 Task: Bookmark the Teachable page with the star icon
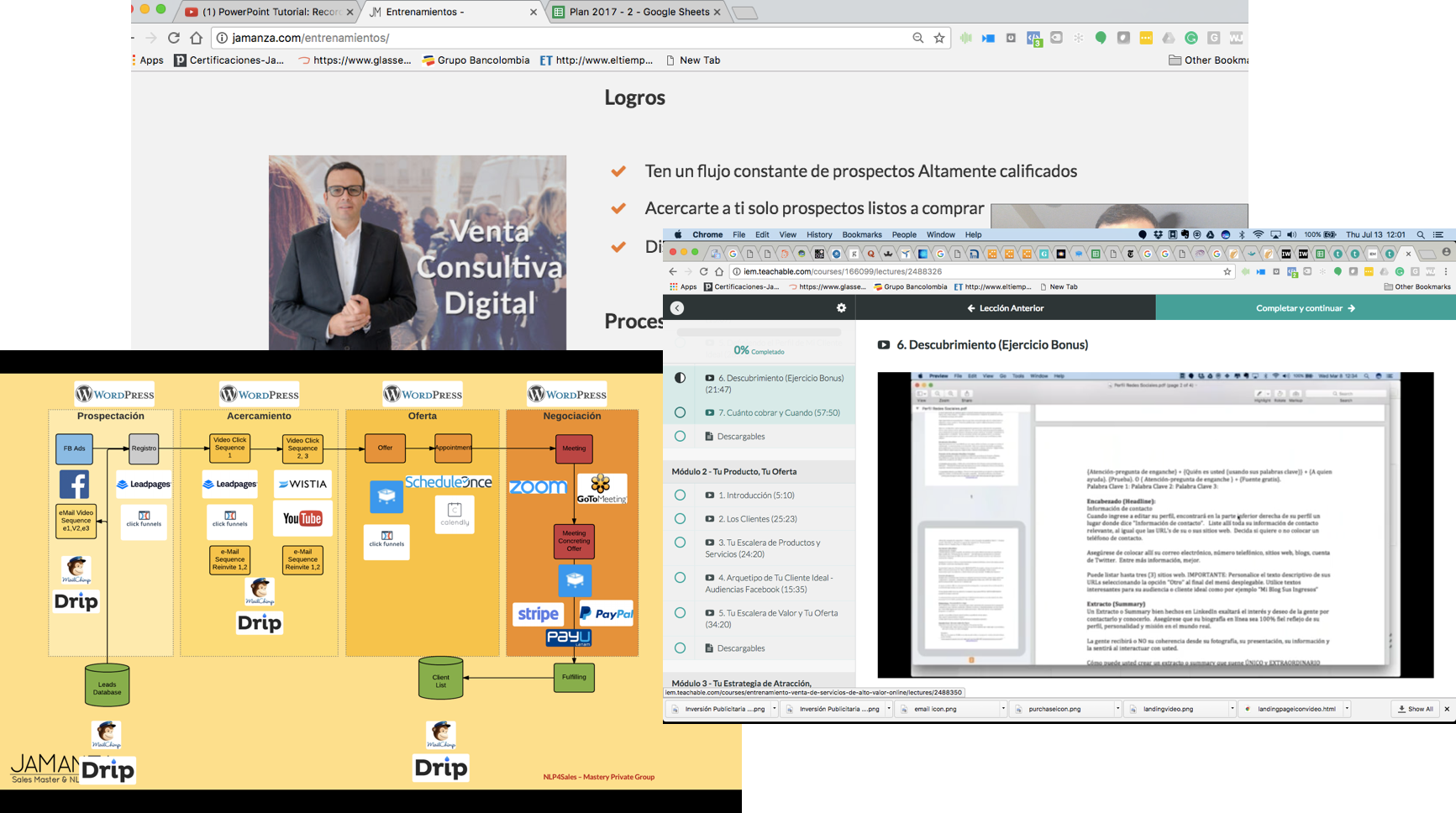click(x=1227, y=272)
